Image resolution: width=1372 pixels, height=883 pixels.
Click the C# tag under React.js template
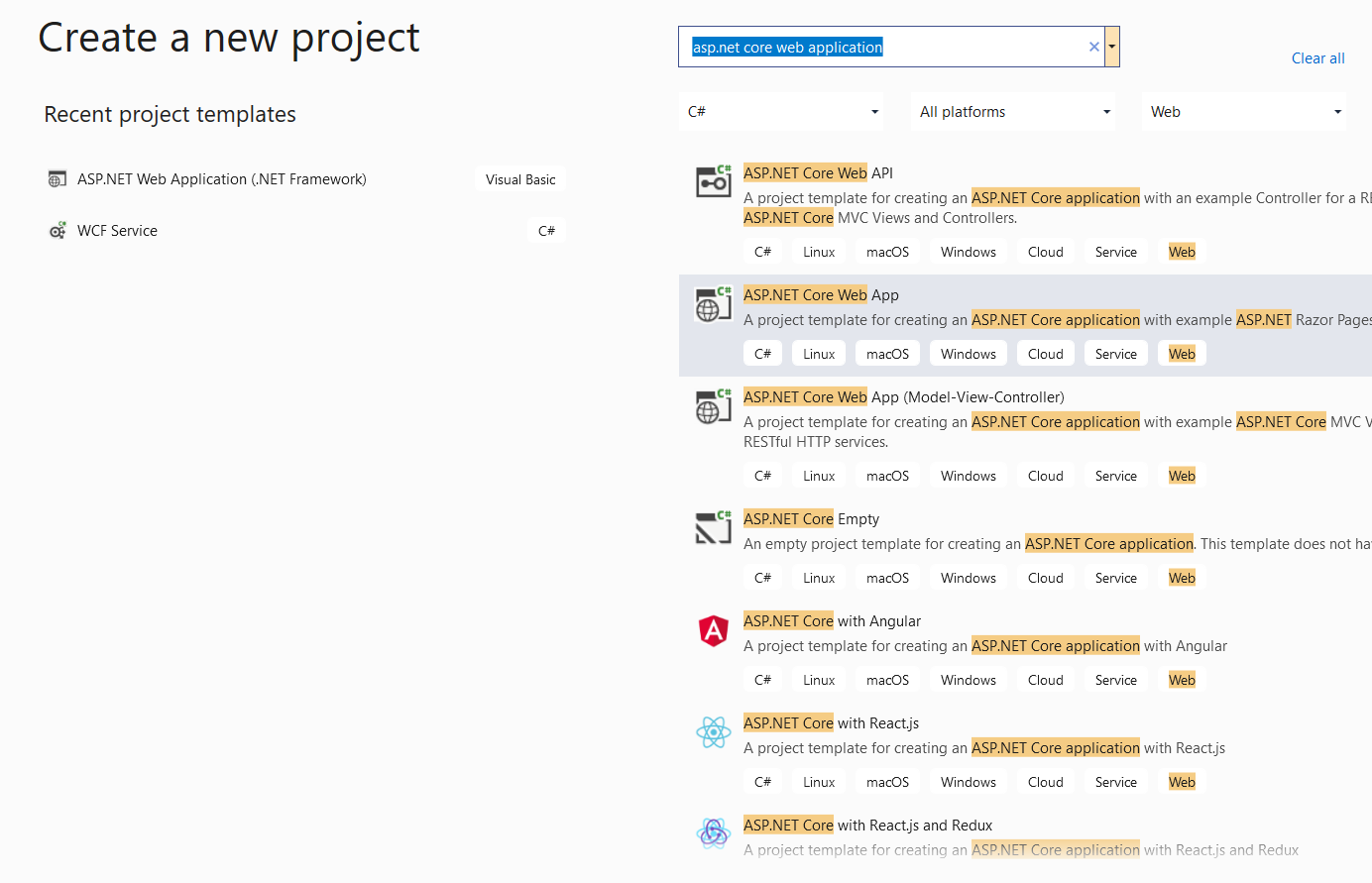coord(762,782)
